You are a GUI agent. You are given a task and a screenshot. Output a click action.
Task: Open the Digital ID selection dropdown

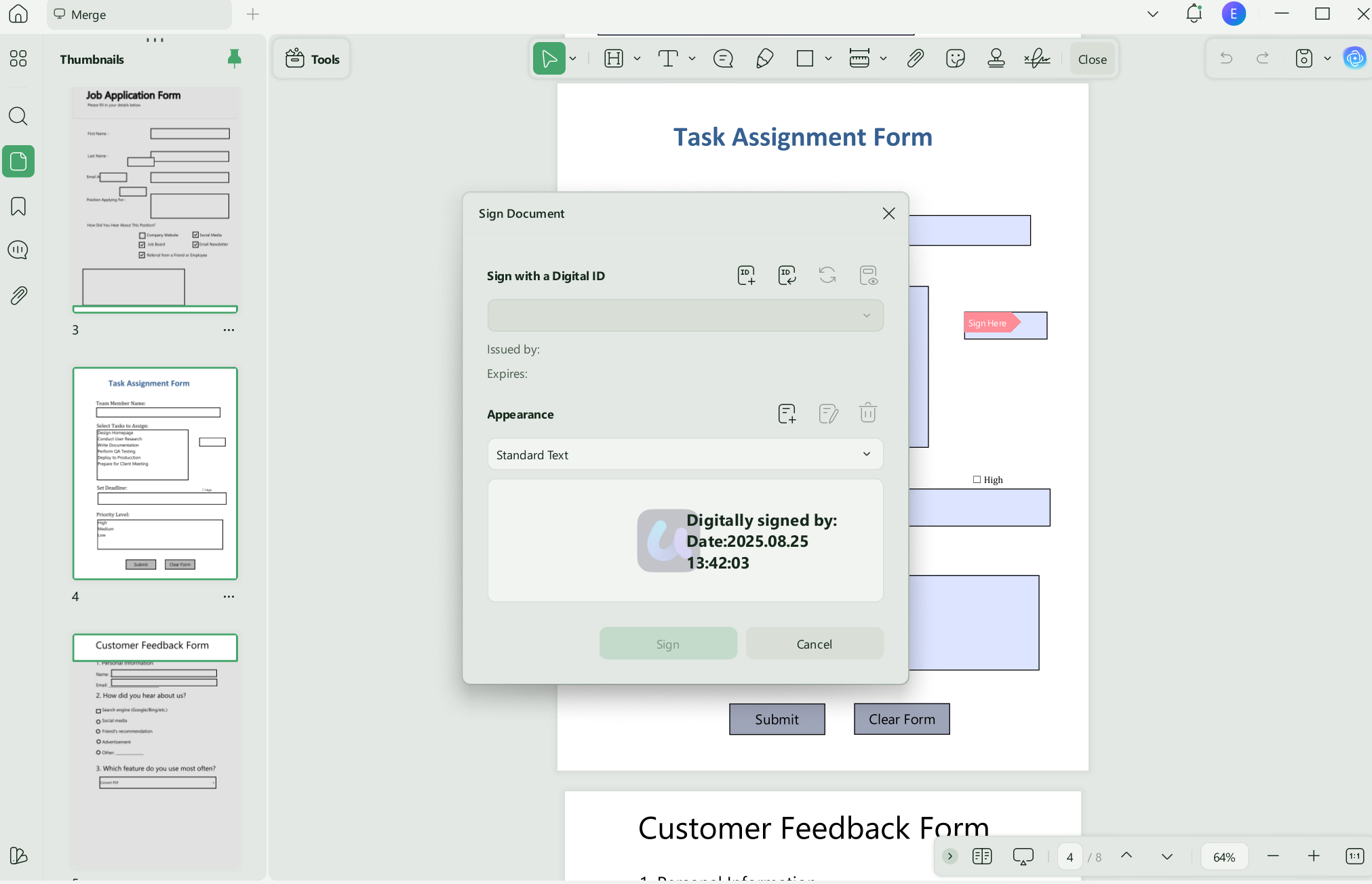685,315
